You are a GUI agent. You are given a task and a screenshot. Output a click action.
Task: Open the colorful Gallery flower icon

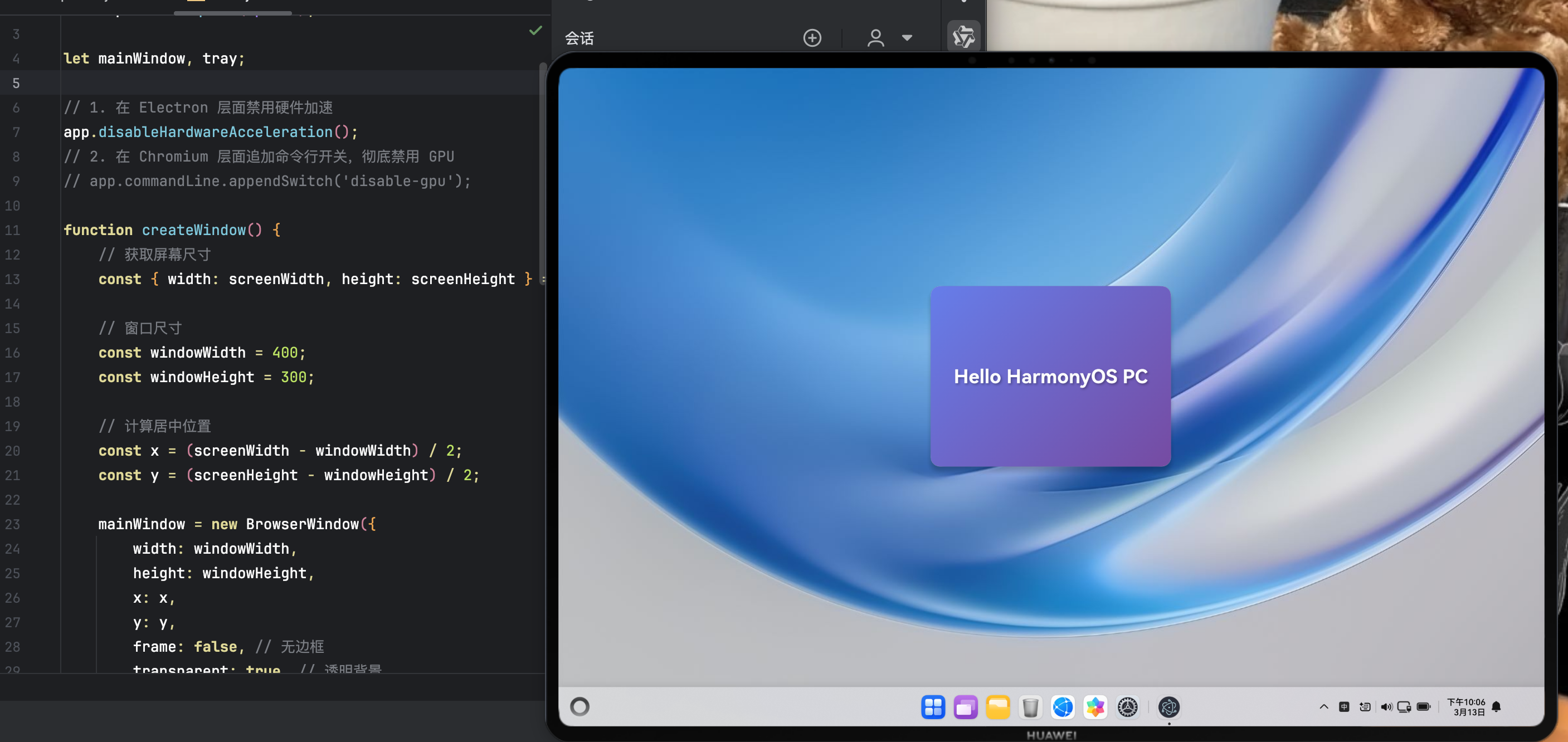[x=1095, y=707]
